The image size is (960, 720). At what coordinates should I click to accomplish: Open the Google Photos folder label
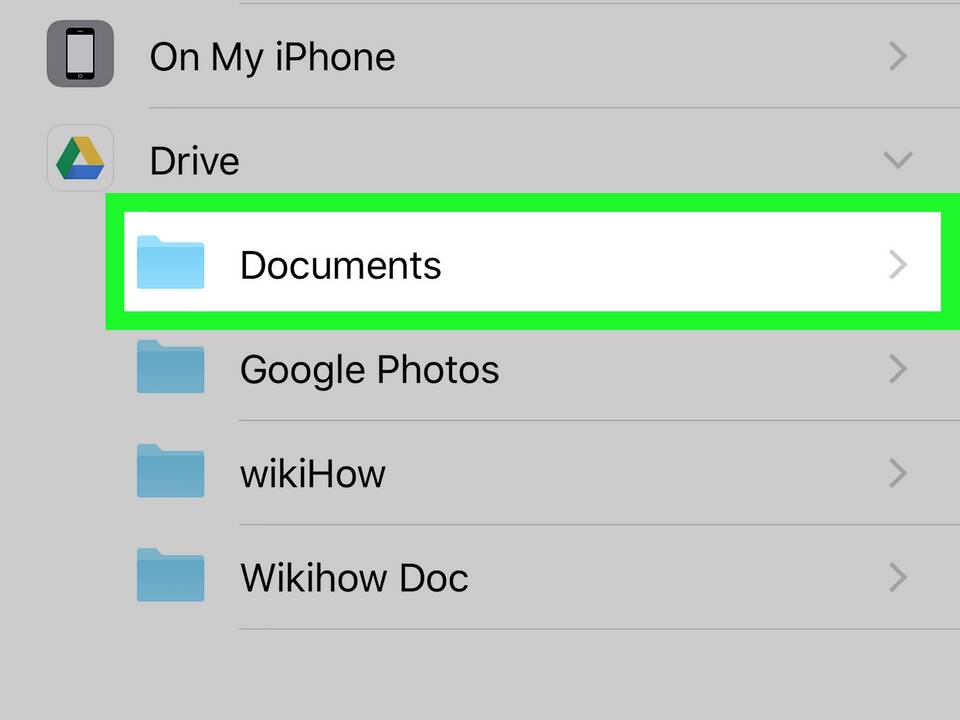369,370
